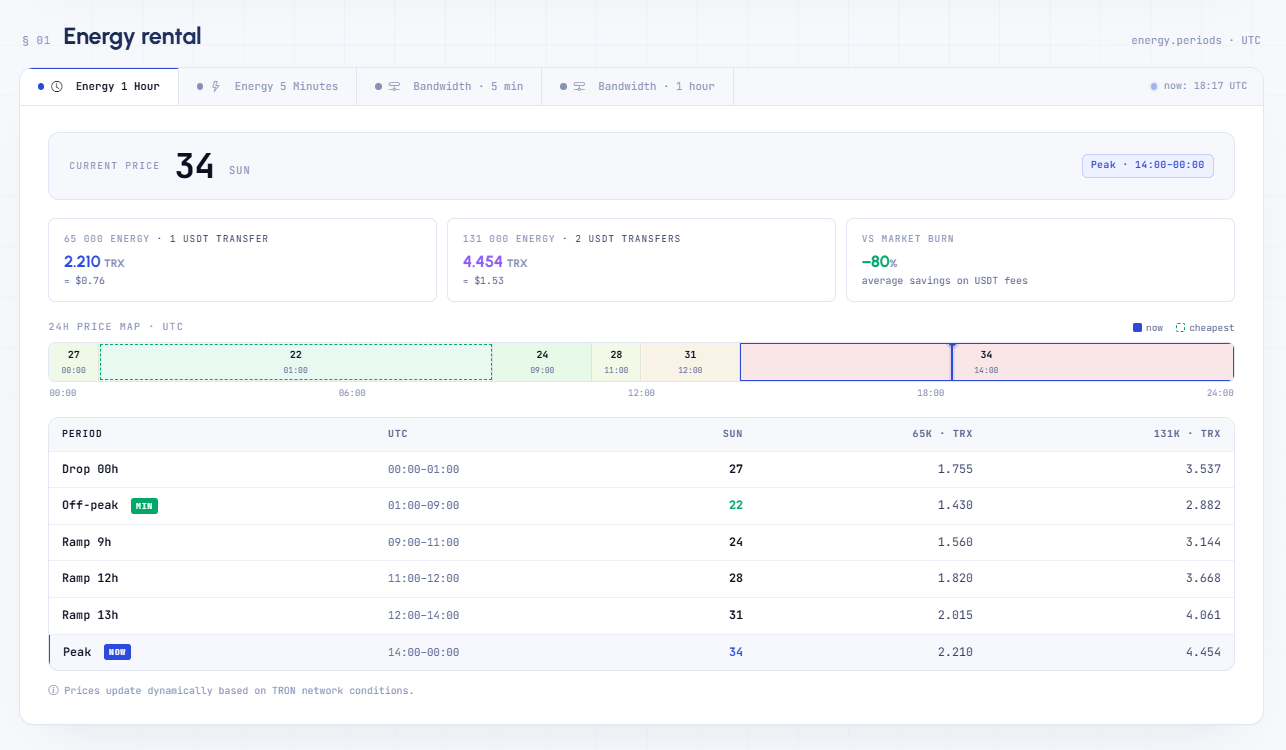Click the bandwidth icon in the 1 hour tab
Screen dimensions: 1286x750
[579, 87]
